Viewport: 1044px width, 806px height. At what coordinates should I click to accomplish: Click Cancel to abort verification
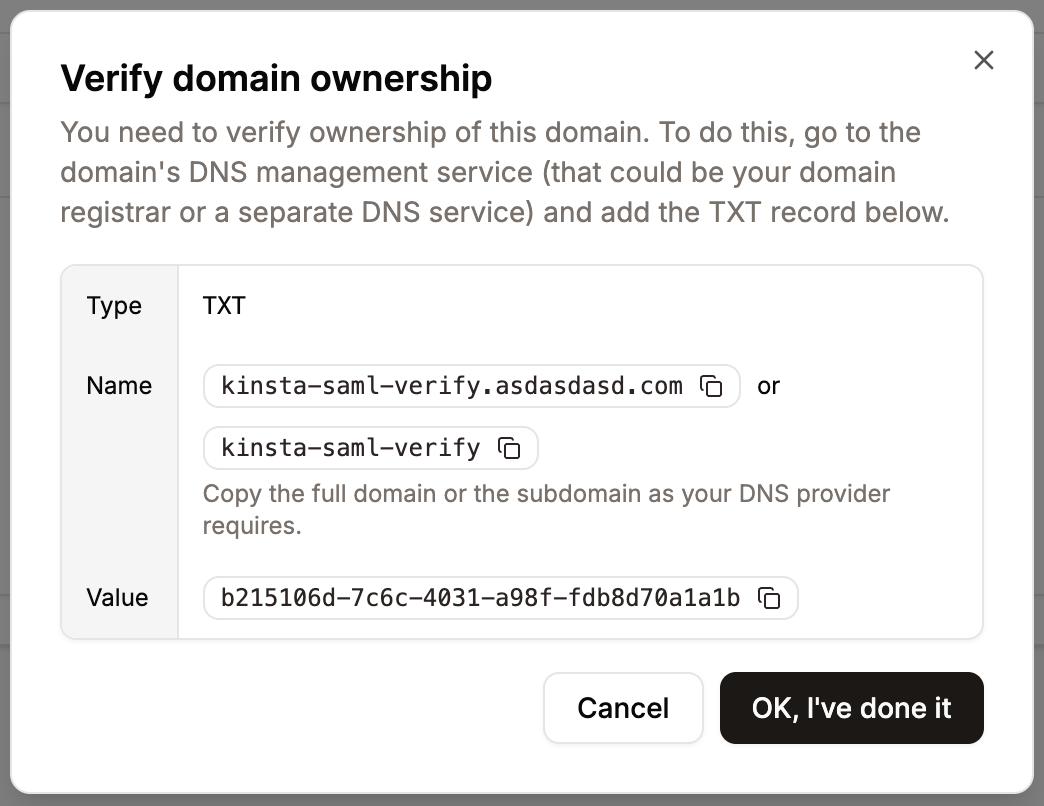point(623,708)
